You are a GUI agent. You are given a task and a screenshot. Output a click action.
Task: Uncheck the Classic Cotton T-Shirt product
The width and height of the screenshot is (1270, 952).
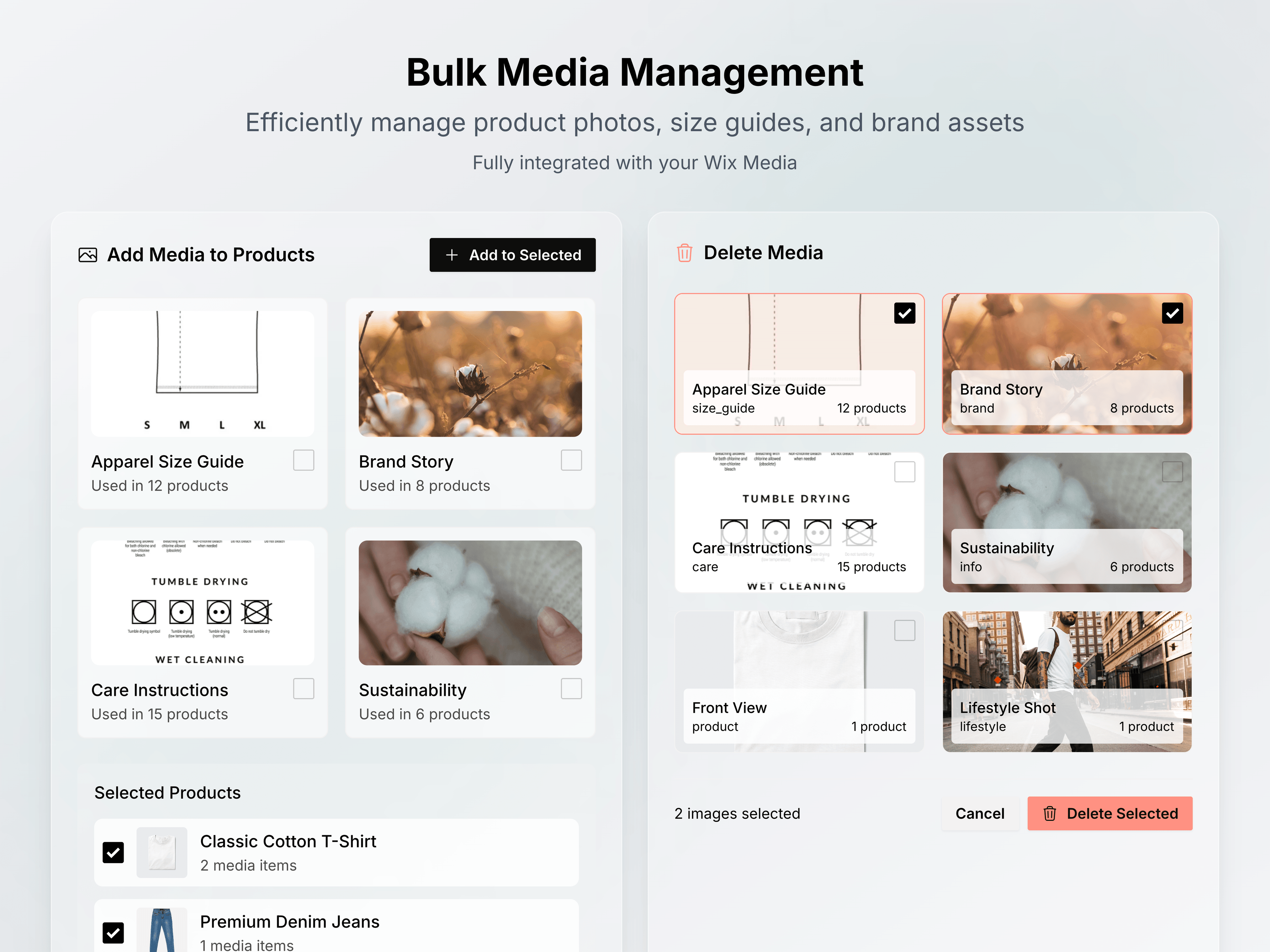click(x=113, y=852)
